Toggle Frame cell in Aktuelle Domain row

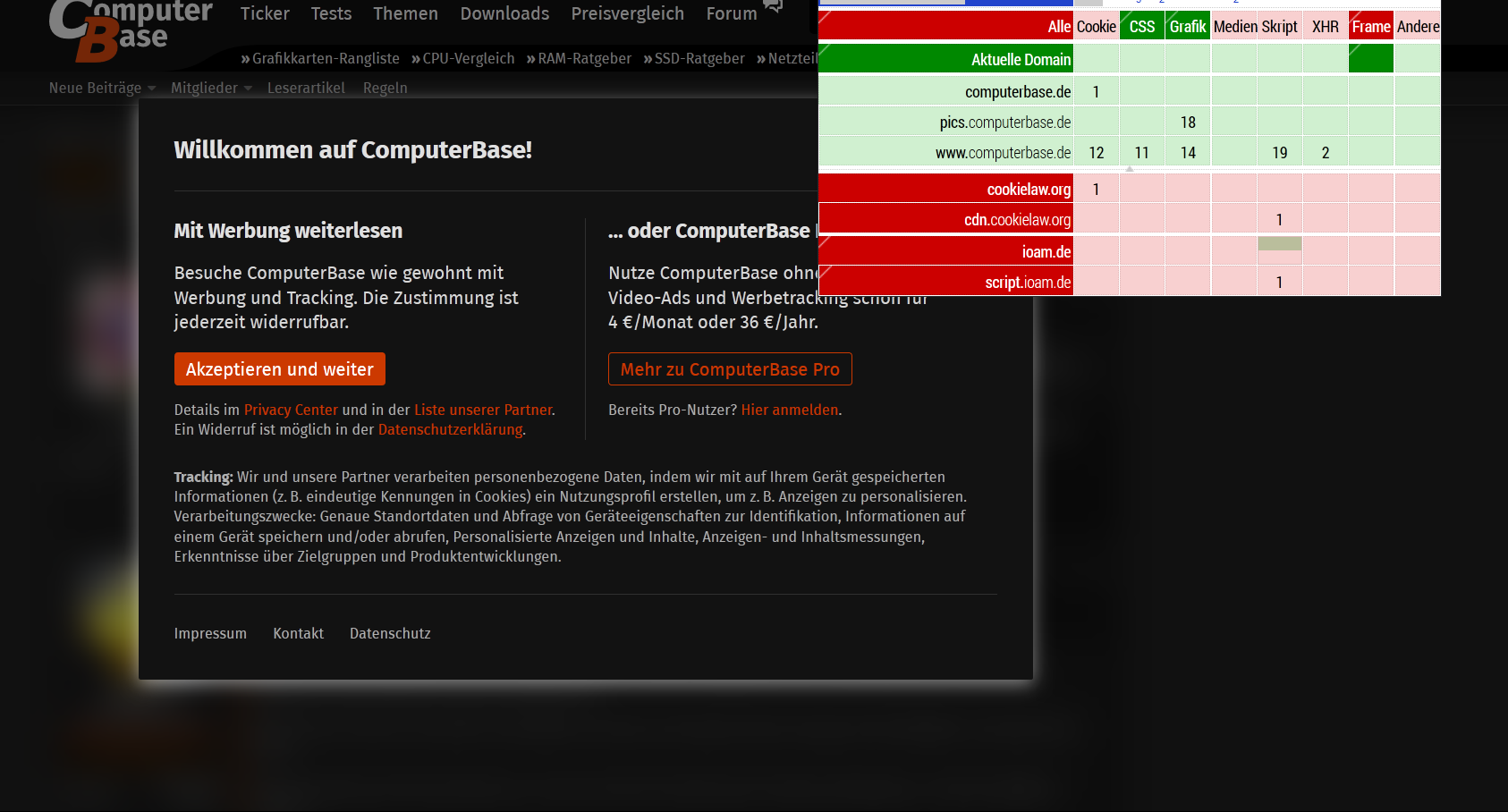pyautogui.click(x=1371, y=59)
